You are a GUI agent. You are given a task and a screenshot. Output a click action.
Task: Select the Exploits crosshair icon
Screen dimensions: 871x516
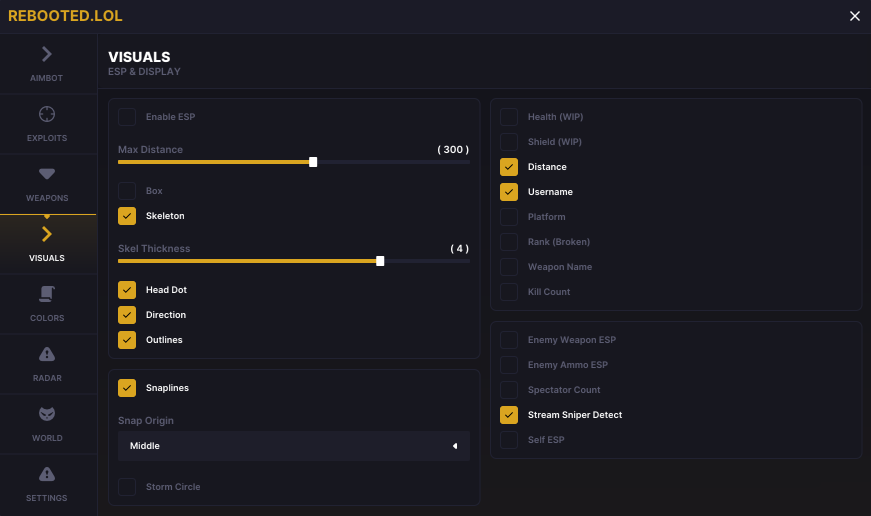pyautogui.click(x=47, y=114)
